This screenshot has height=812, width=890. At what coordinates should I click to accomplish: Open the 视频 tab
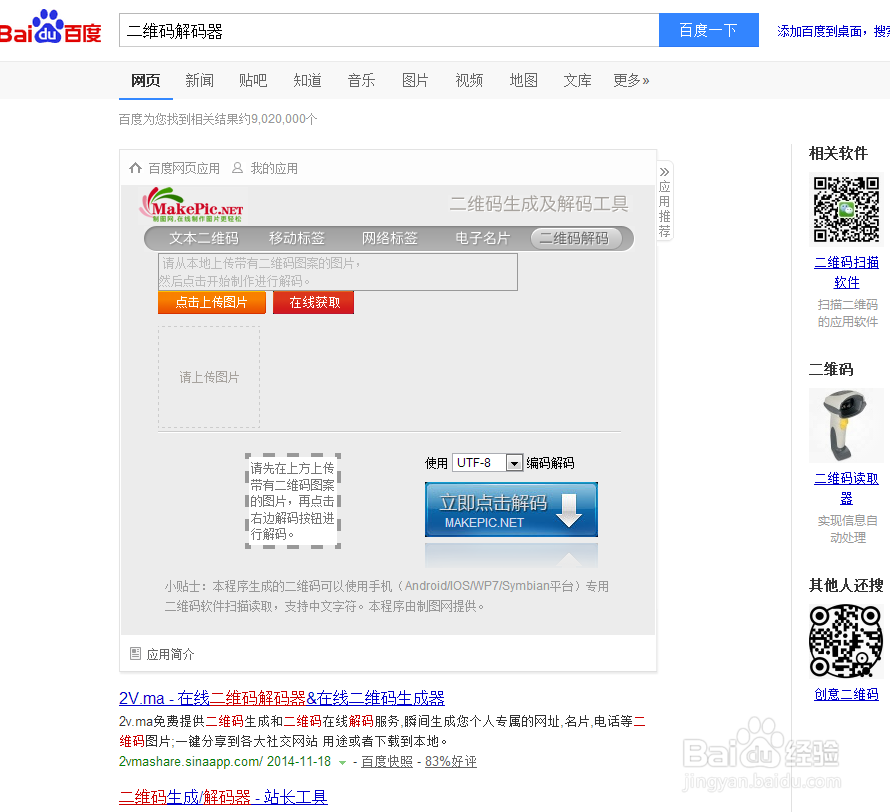(469, 81)
